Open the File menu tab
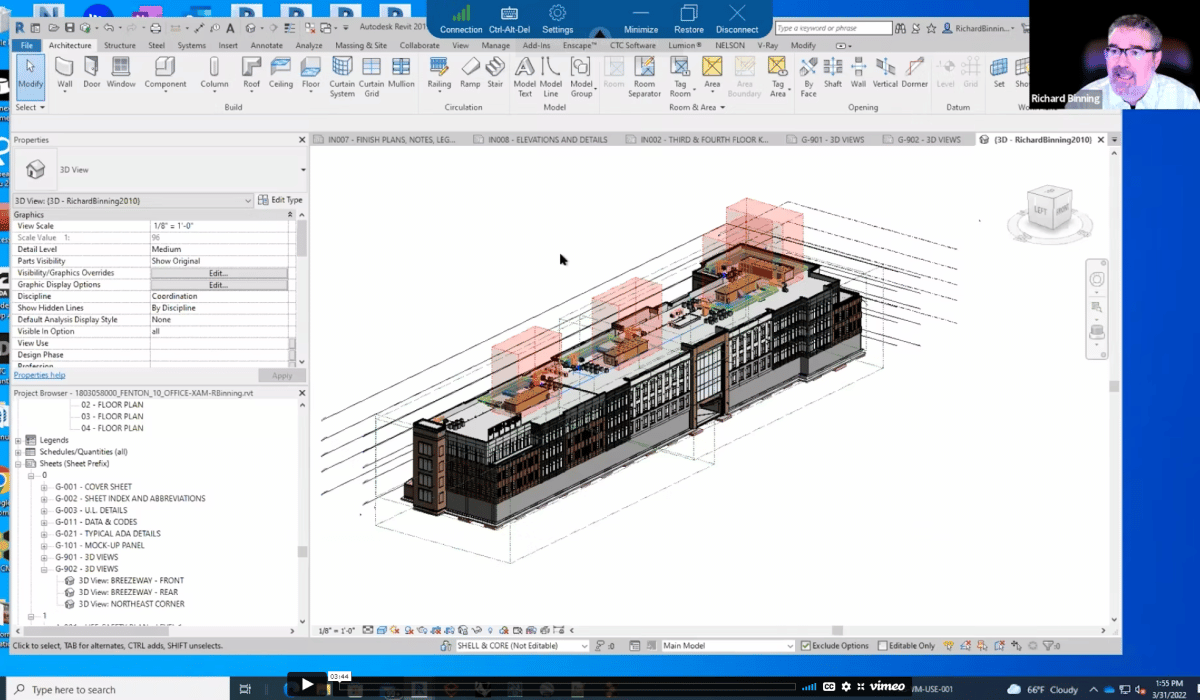This screenshot has height=700, width=1200. [x=27, y=45]
